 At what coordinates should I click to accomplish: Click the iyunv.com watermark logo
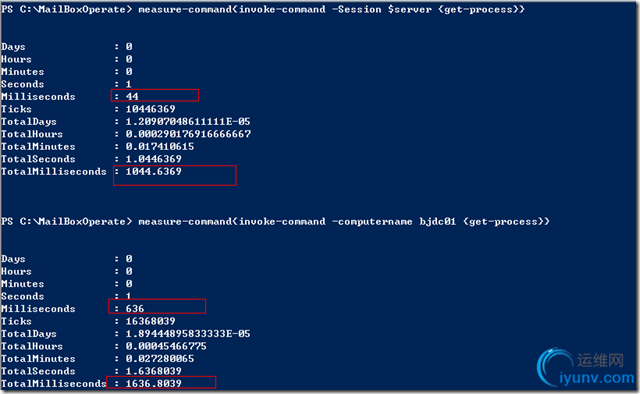[586, 367]
